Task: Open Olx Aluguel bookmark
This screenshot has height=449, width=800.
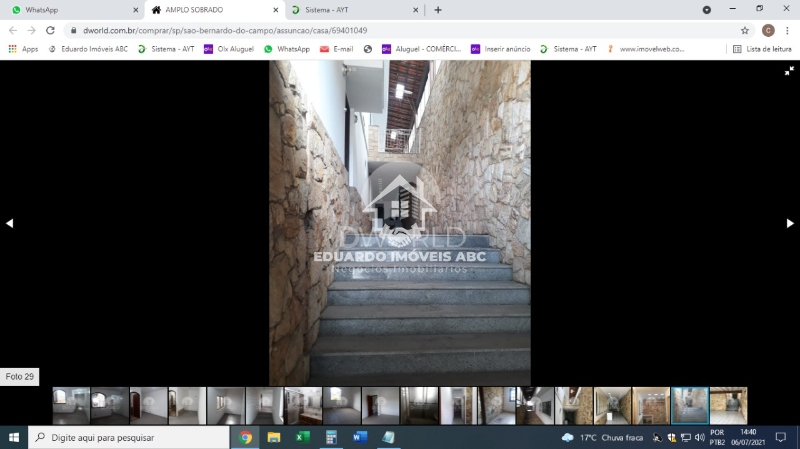Action: [229, 49]
